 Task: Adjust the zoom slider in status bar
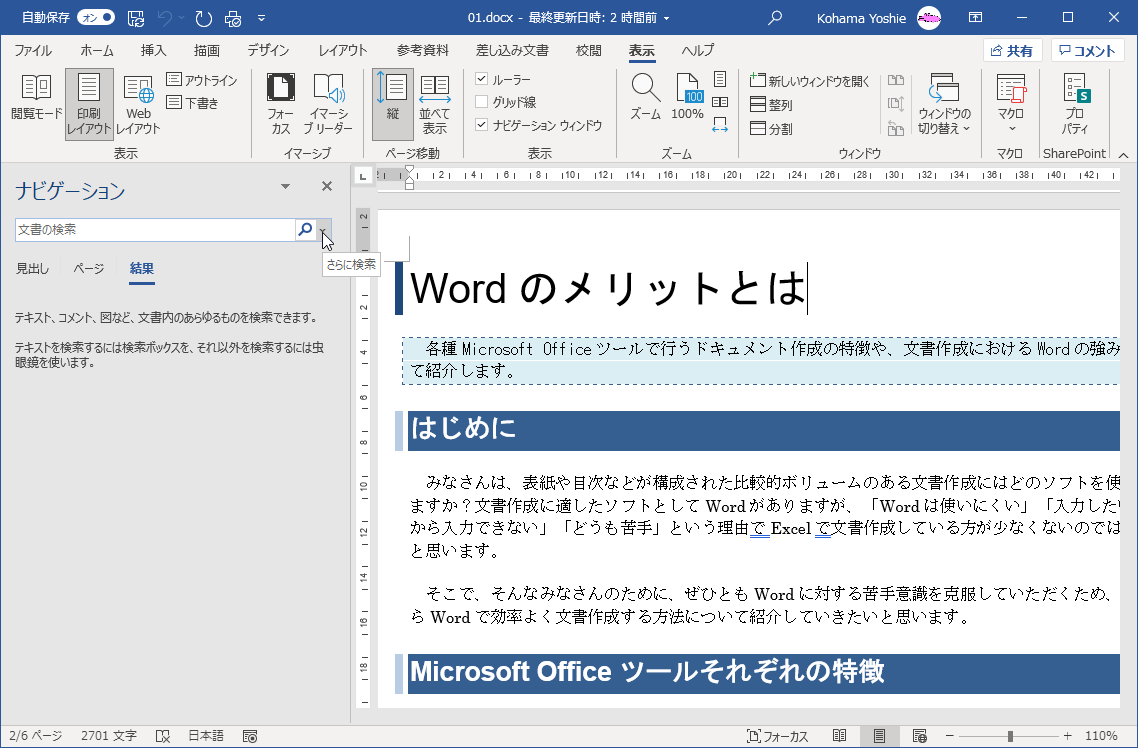click(x=1011, y=736)
